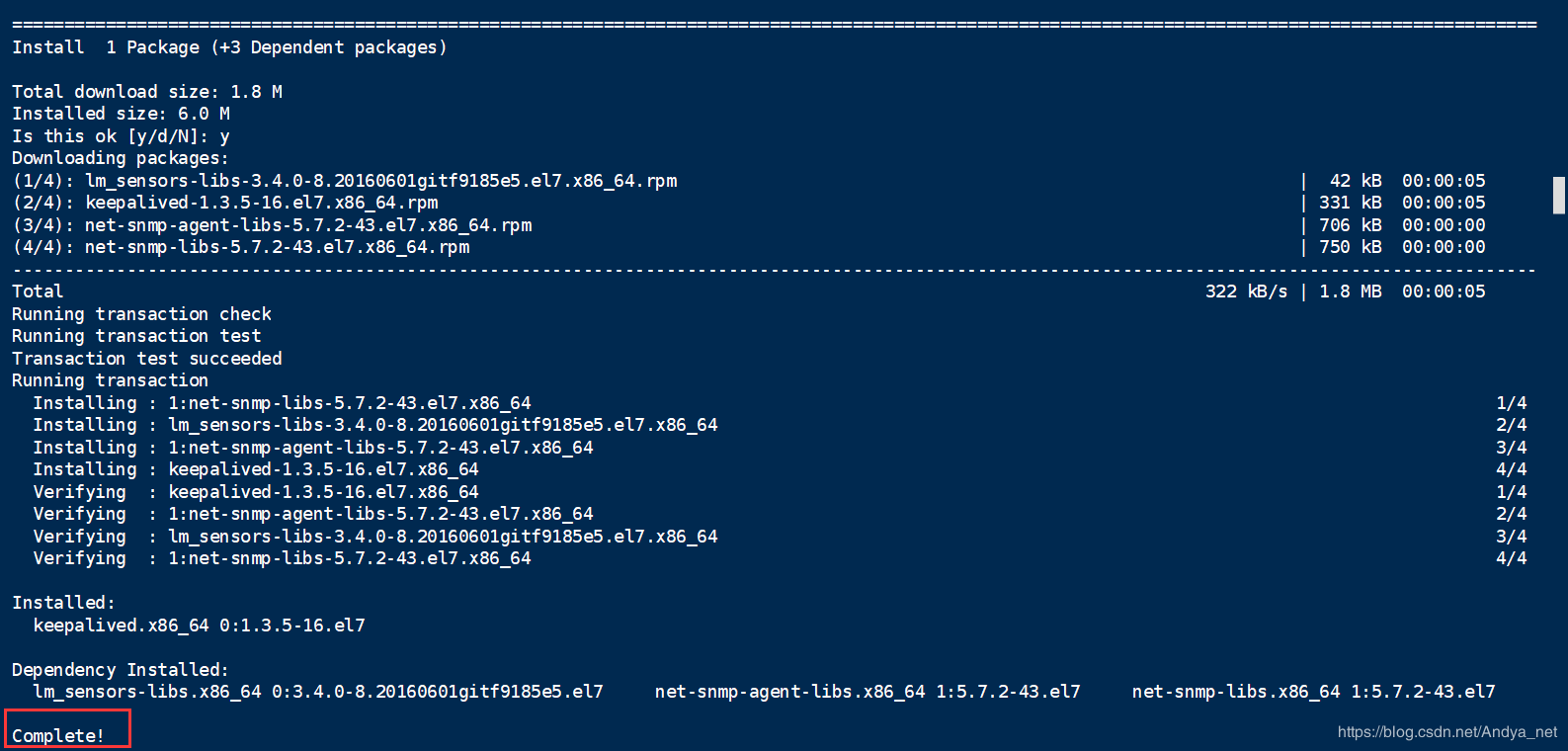Click the 'Verifying : keepalived-1.3.5-16.el7.x86_64' line
Viewport: 1568px width, 751px height.
tap(256, 492)
